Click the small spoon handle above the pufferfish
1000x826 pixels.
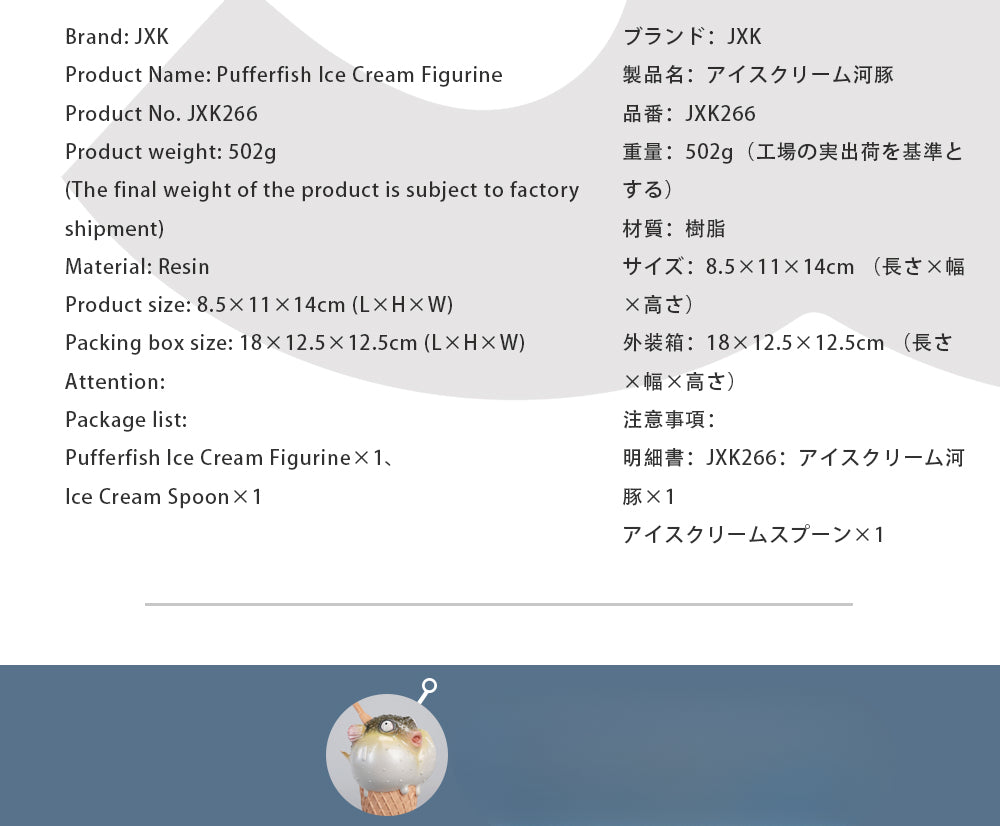(x=428, y=689)
